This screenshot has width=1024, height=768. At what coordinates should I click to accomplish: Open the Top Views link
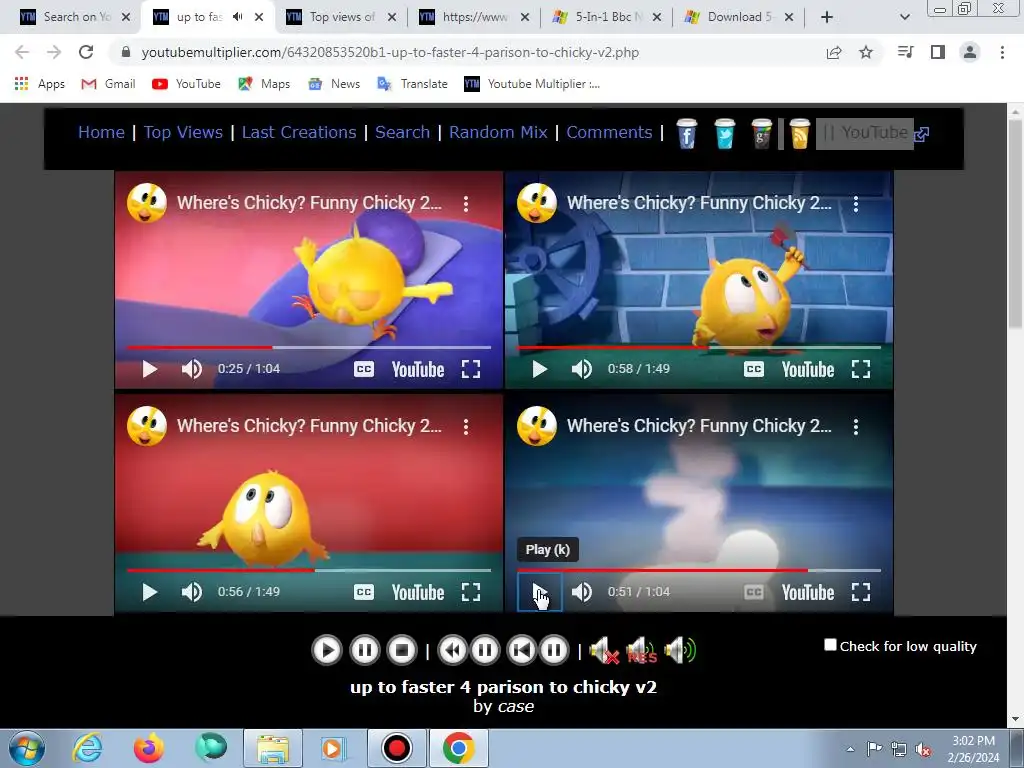coord(184,133)
